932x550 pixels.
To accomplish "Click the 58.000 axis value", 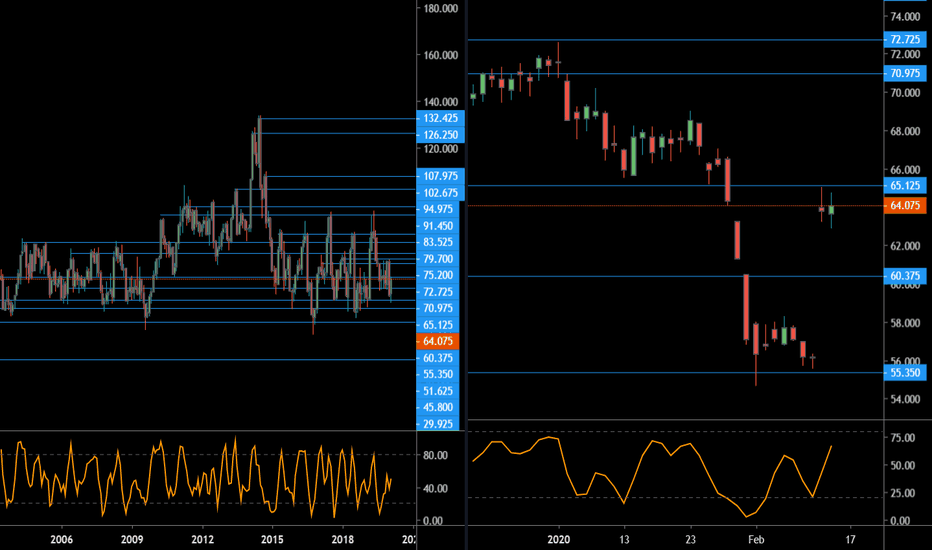I will tap(905, 323).
